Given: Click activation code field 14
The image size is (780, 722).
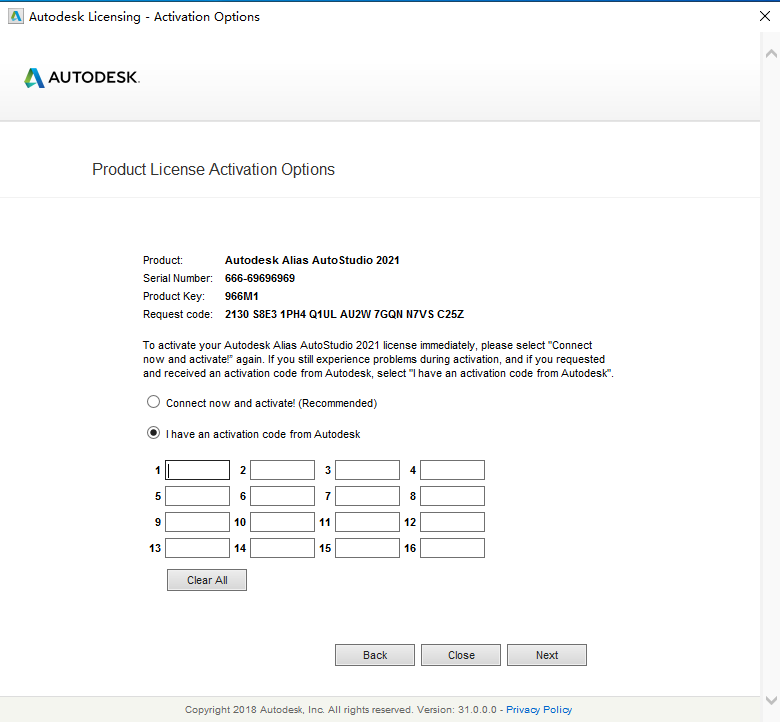Looking at the screenshot, I should click(x=283, y=548).
